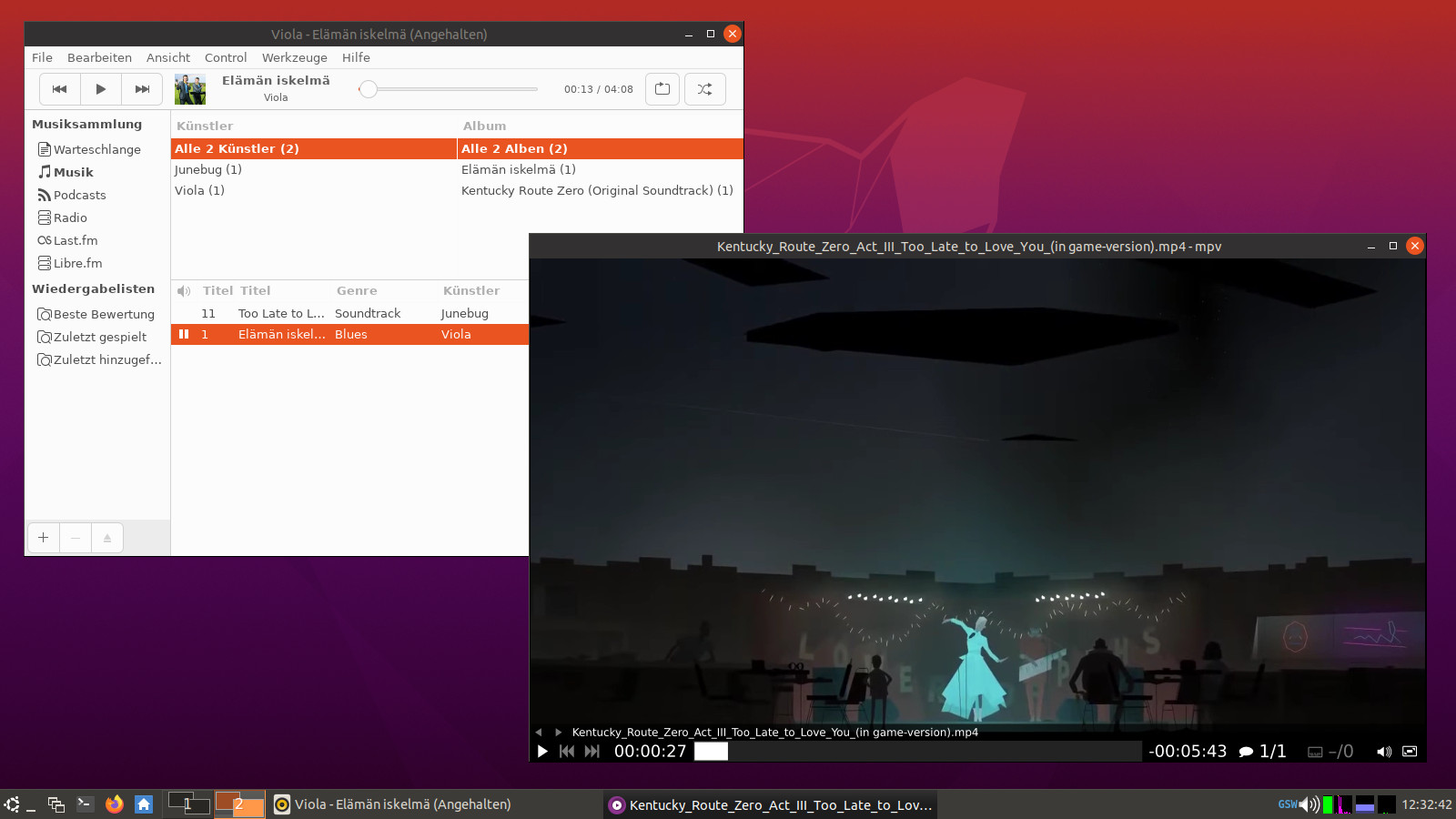Open the Ubuntu application menu in taskbar
This screenshot has width=1456, height=819.
click(12, 804)
